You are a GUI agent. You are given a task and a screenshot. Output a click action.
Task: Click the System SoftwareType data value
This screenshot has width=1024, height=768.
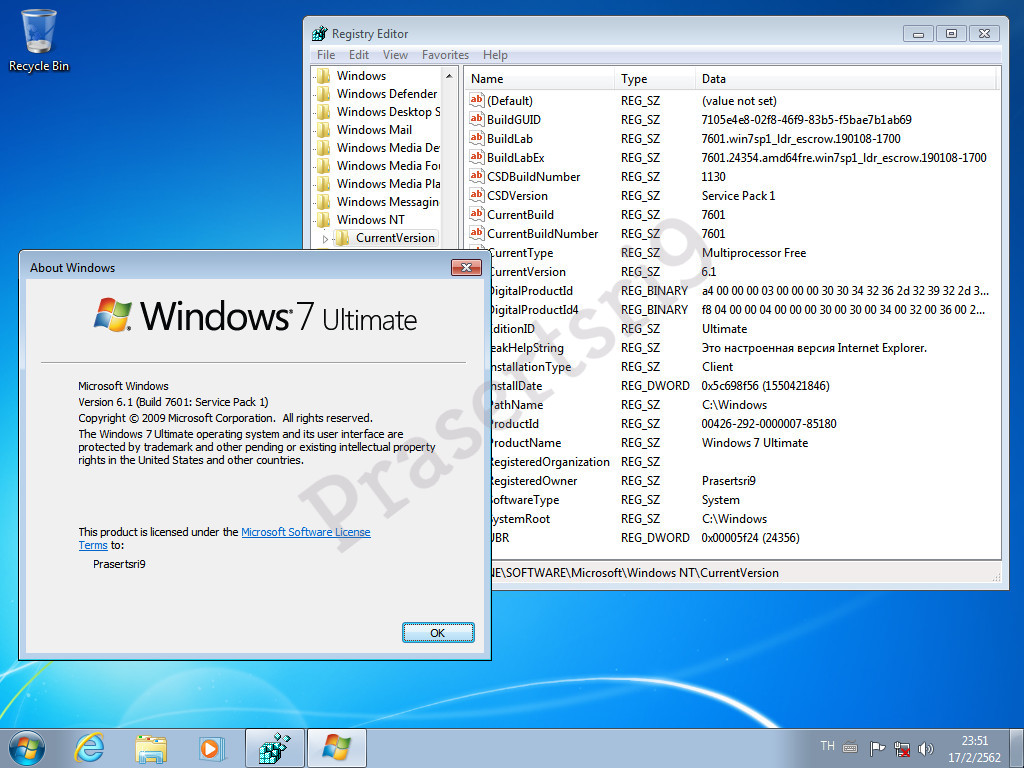tap(720, 500)
